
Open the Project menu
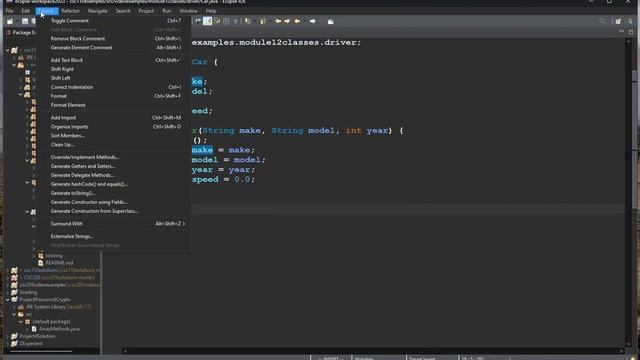[x=146, y=11]
